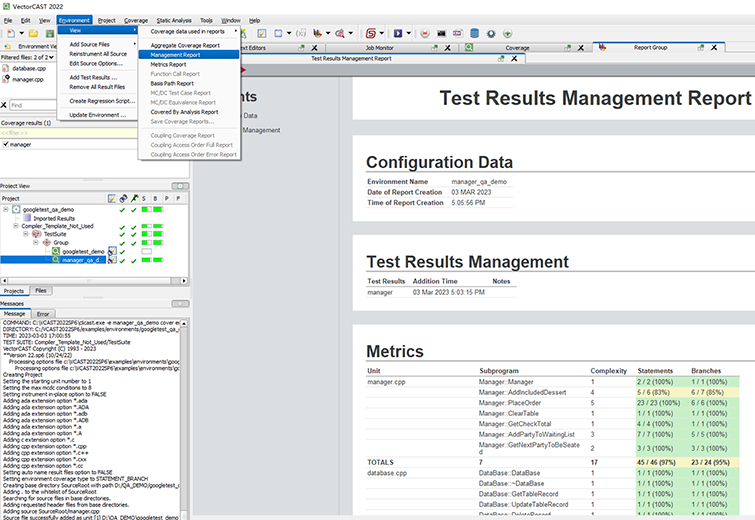The height and width of the screenshot is (520, 755).
Task: Collapse the Compiler_Template_Not_Used tree node
Action: pyautogui.click(x=15, y=226)
